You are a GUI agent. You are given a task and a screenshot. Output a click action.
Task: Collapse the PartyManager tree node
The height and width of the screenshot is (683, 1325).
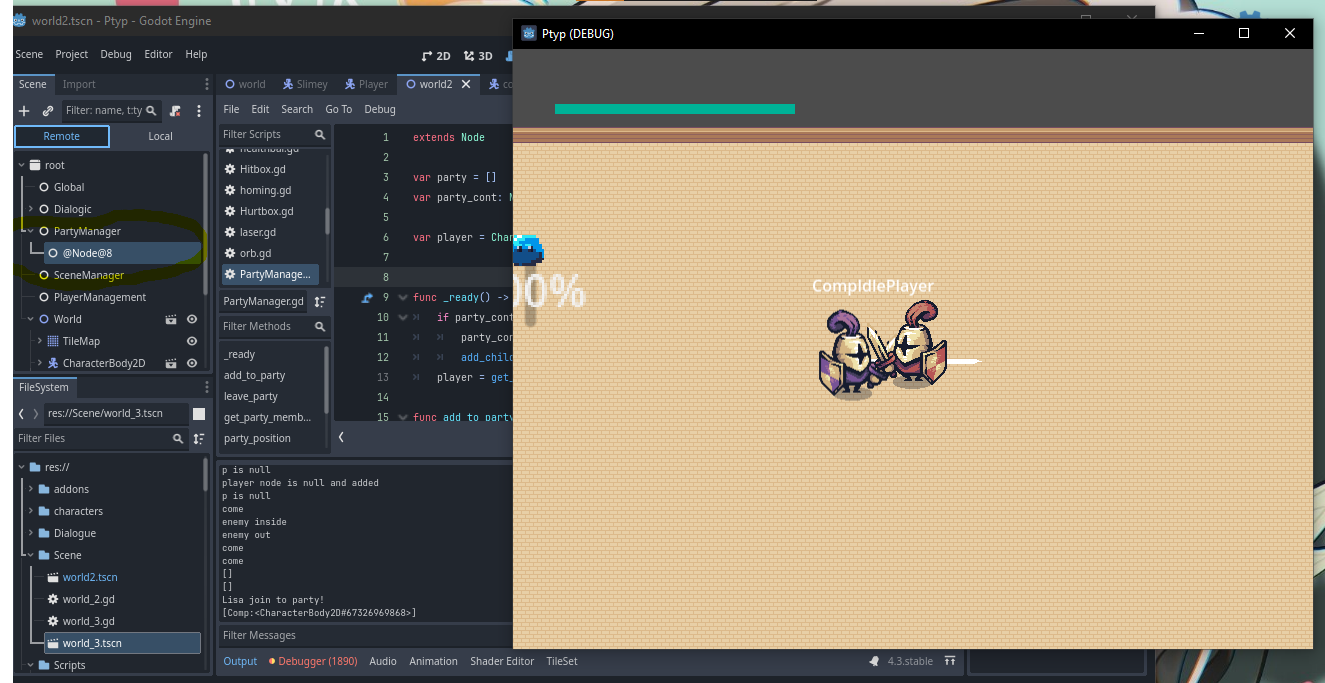click(x=31, y=231)
